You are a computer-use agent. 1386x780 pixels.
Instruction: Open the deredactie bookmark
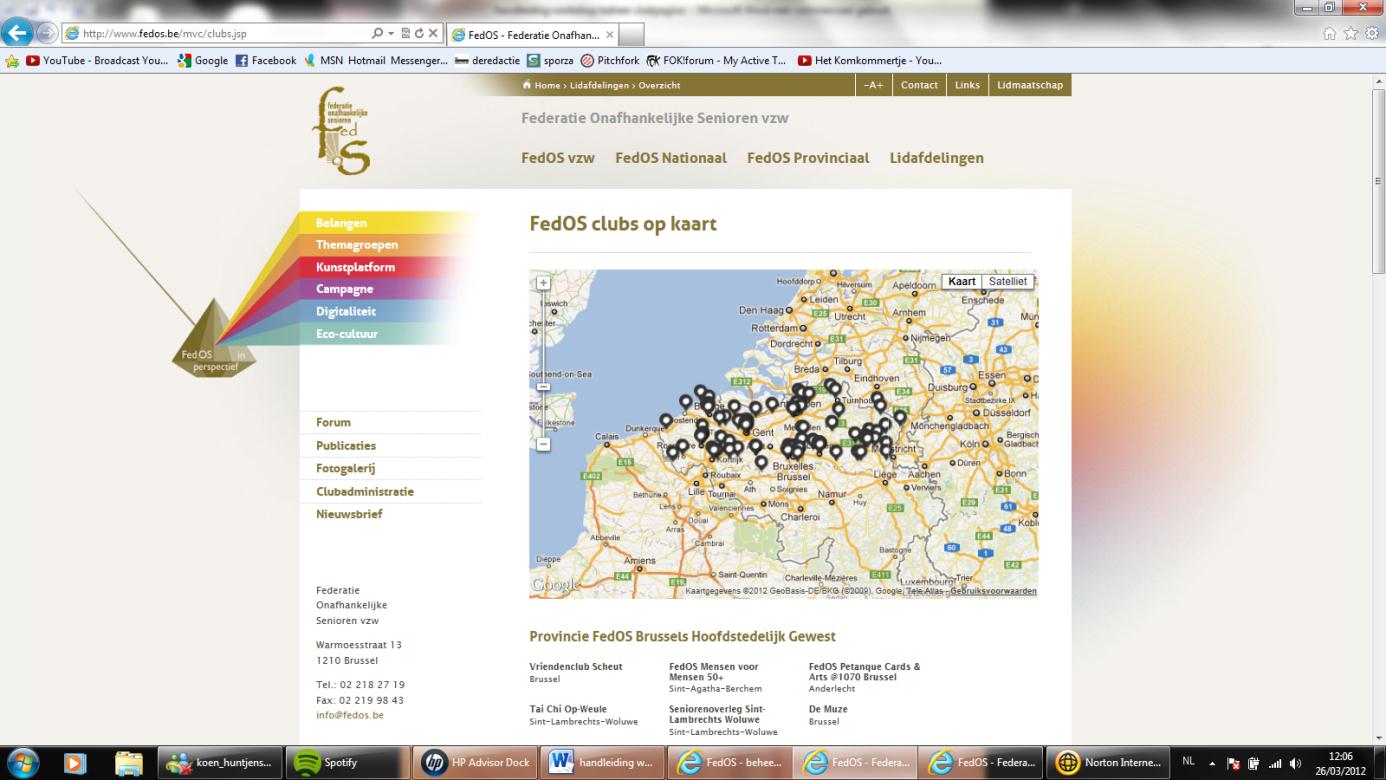(488, 60)
